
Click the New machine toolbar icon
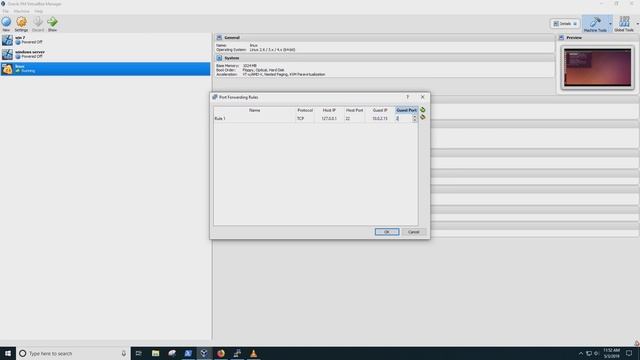[6, 24]
